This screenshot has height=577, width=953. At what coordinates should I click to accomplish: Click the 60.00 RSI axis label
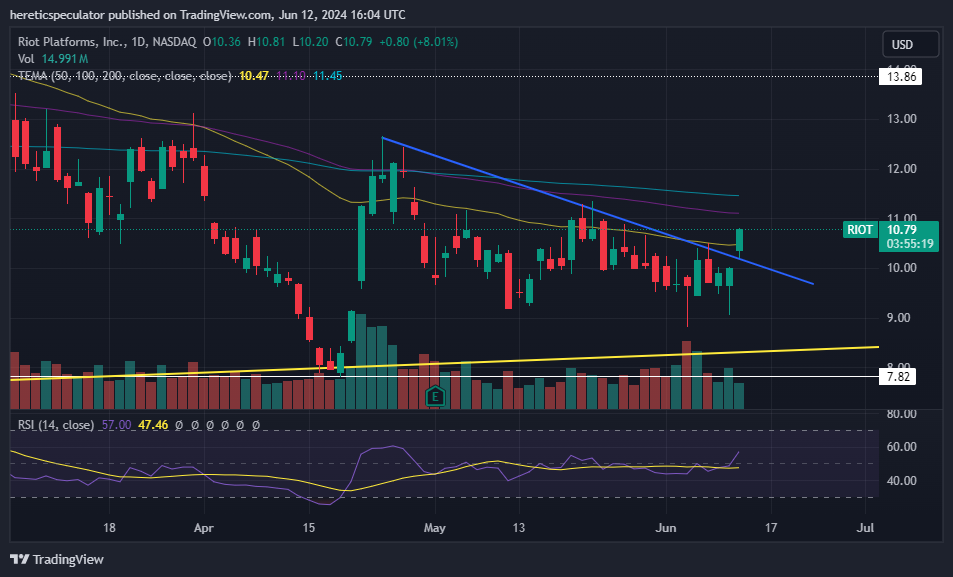click(902, 447)
